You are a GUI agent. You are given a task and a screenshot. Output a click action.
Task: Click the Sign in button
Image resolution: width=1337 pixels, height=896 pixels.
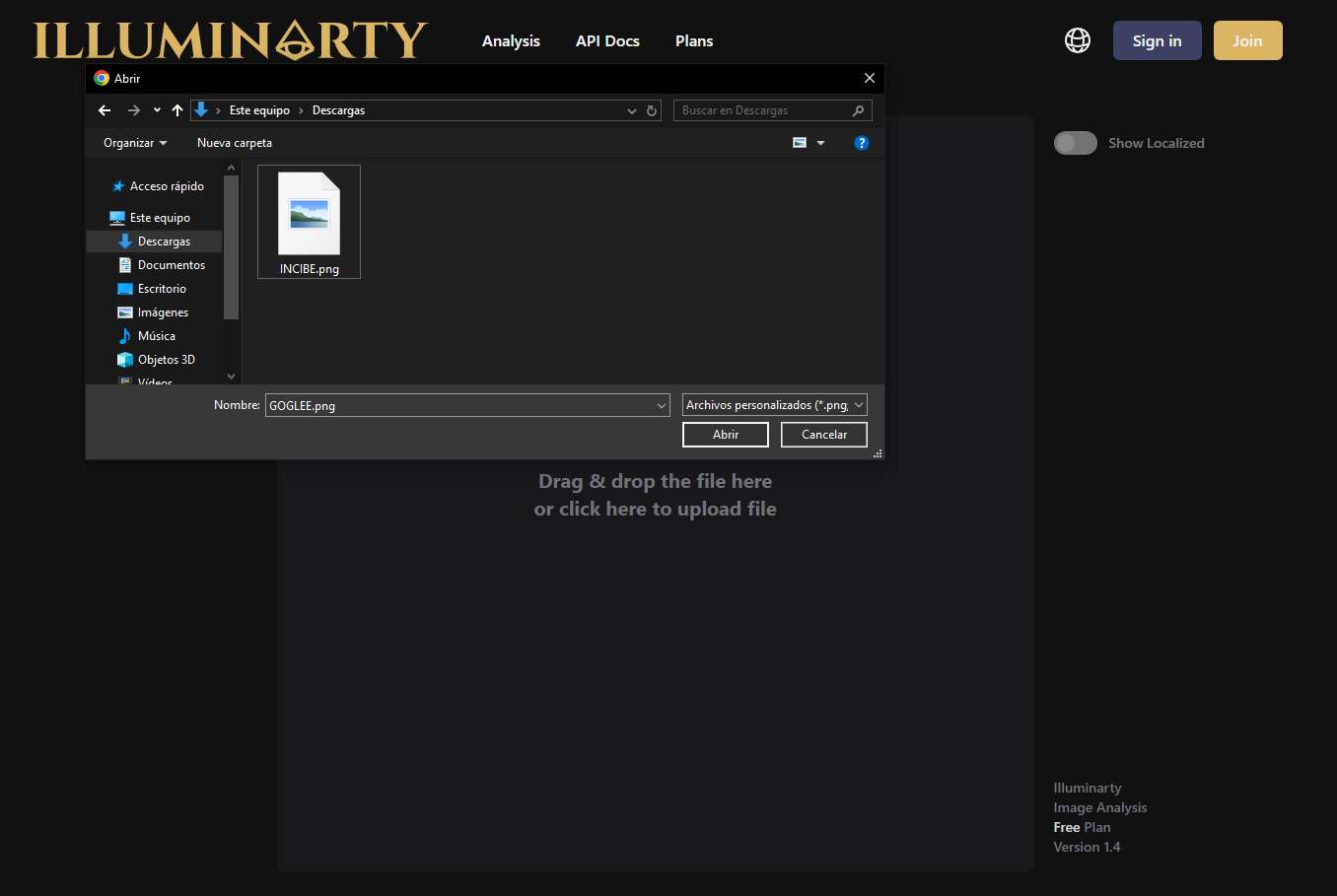(x=1157, y=40)
